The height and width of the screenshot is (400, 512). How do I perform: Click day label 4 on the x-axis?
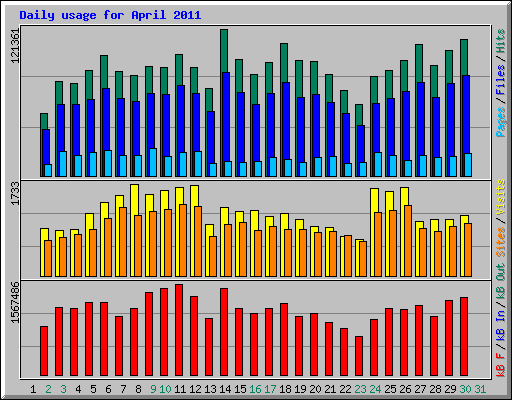click(x=78, y=389)
